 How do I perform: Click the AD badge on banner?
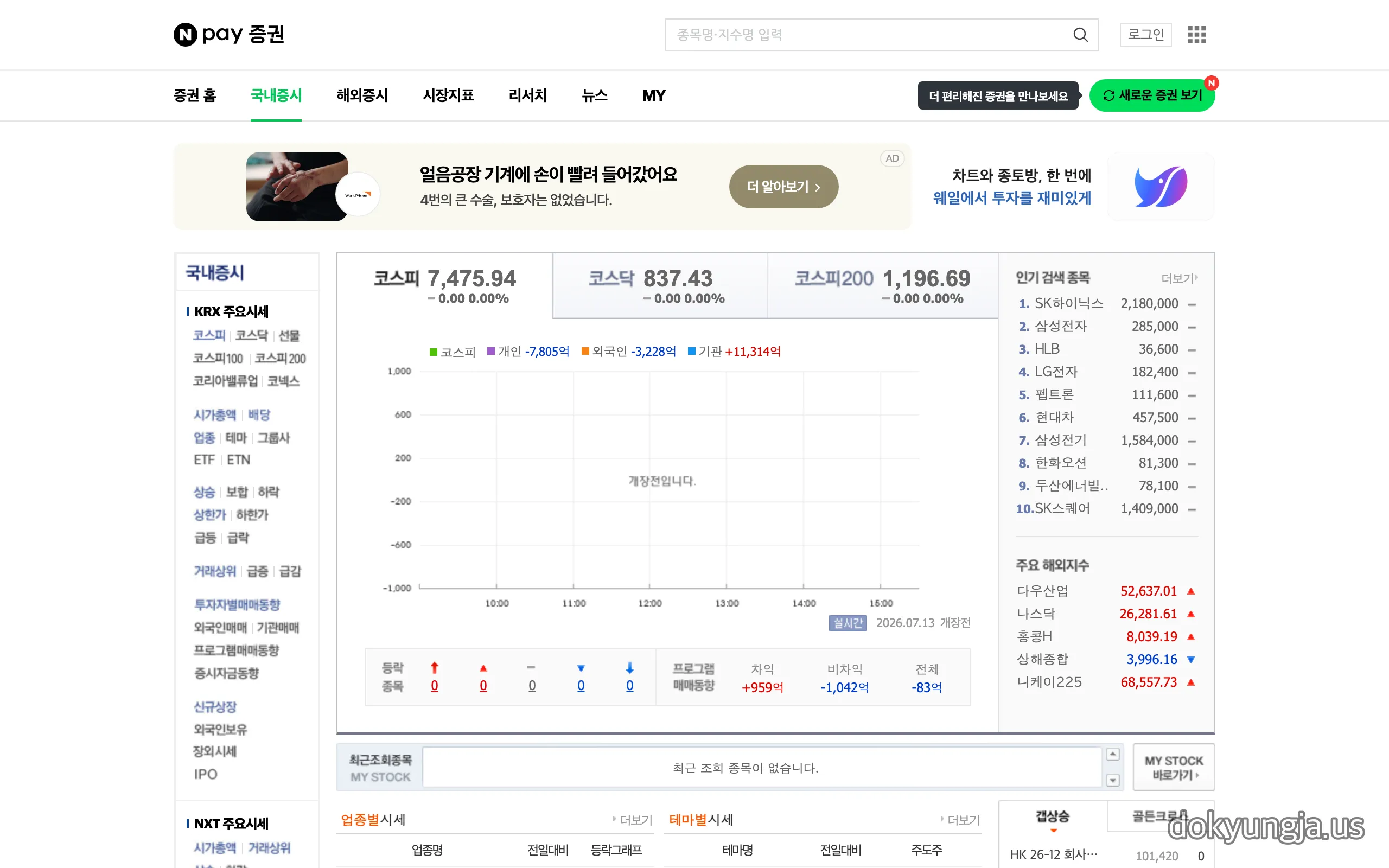pyautogui.click(x=892, y=158)
